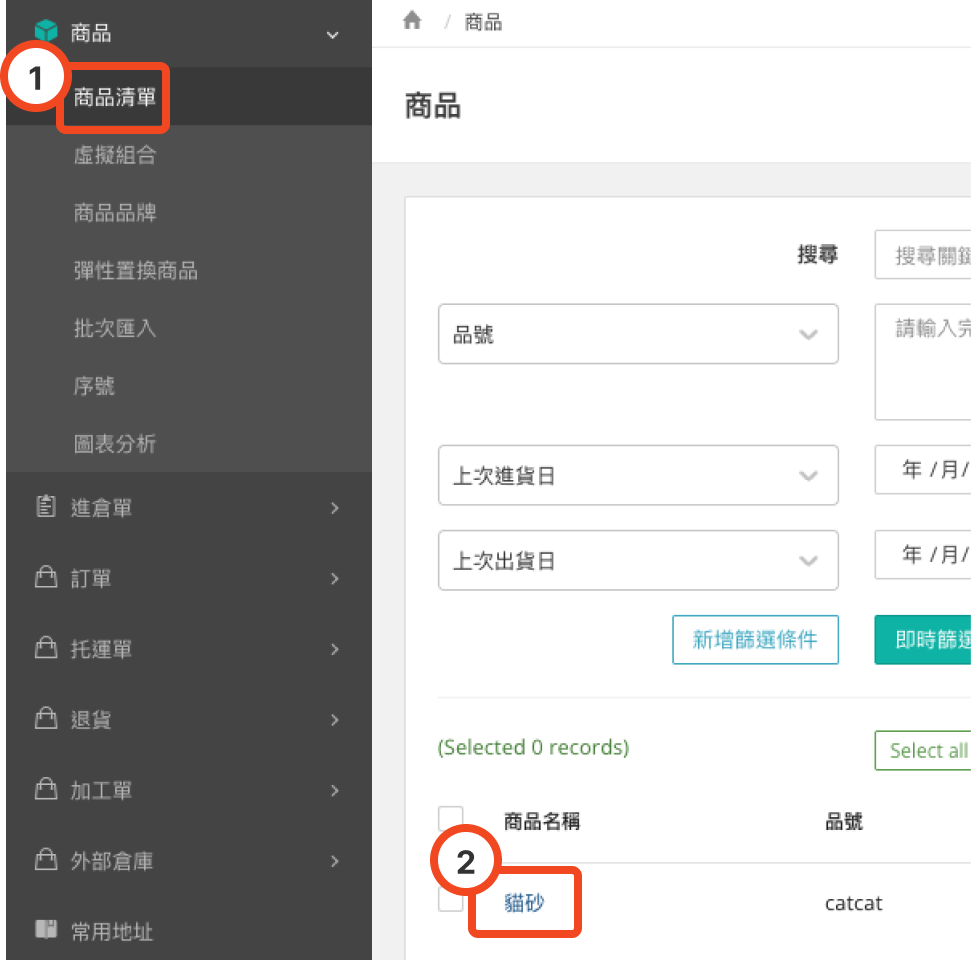The width and height of the screenshot is (971, 960).
Task: Click the 托運單 sidebar icon
Action: point(46,650)
